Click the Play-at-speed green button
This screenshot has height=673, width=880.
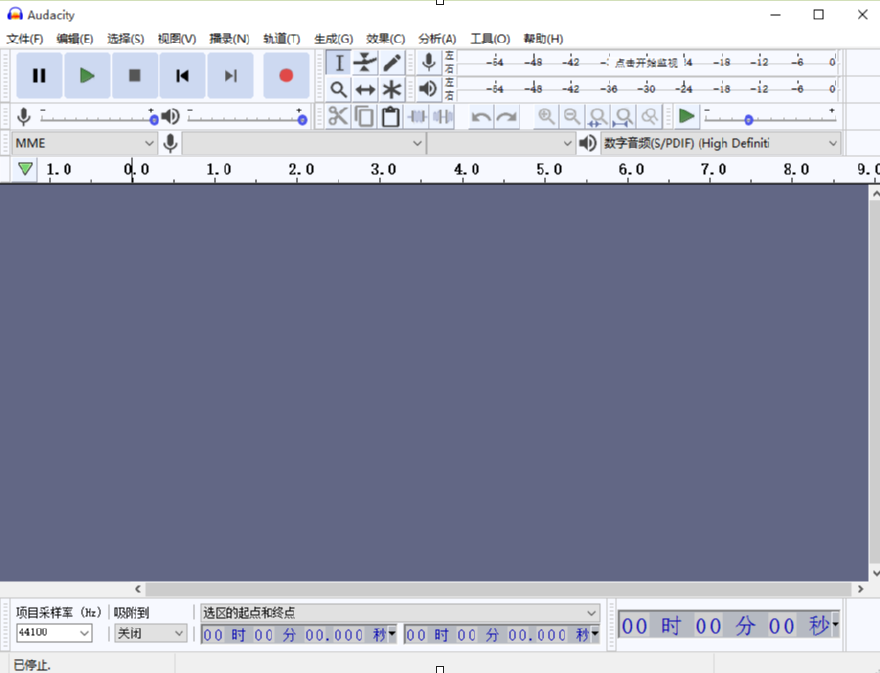point(686,116)
